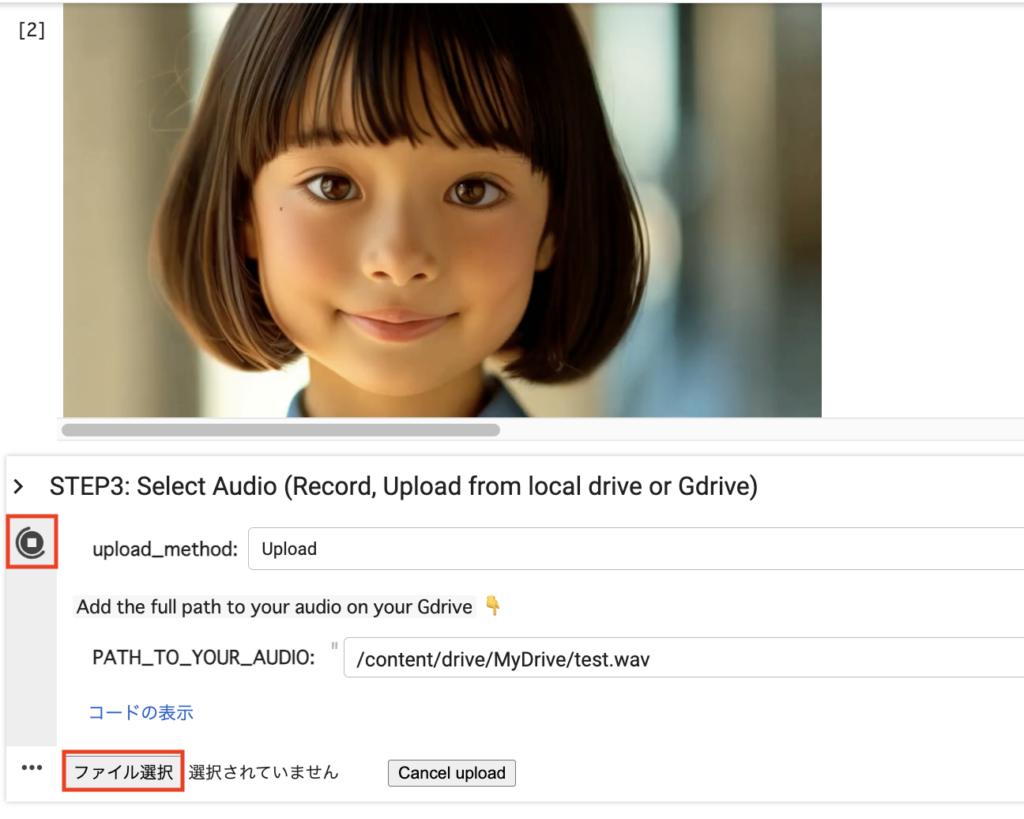
Task: Stop the running STEP3 cell
Action: [32, 543]
